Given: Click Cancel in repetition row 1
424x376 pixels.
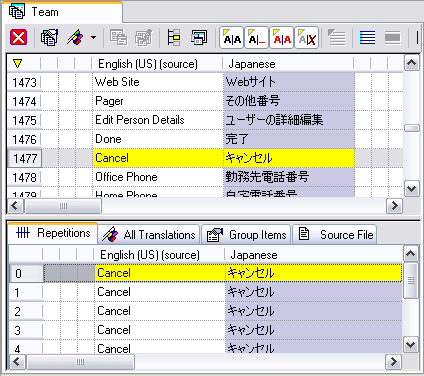Looking at the screenshot, I should click(160, 292).
